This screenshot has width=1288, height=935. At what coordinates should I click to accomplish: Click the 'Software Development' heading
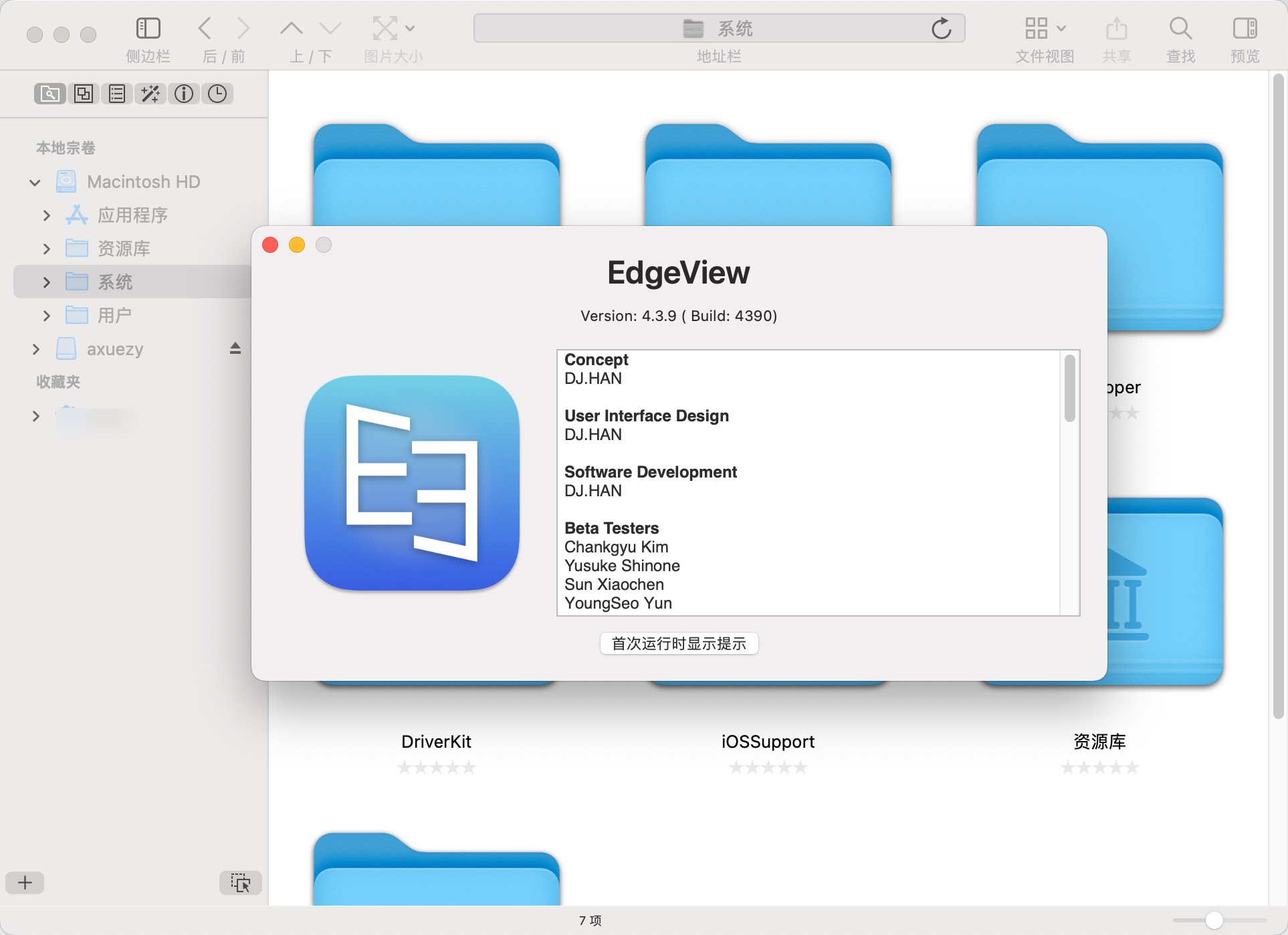[x=651, y=472]
